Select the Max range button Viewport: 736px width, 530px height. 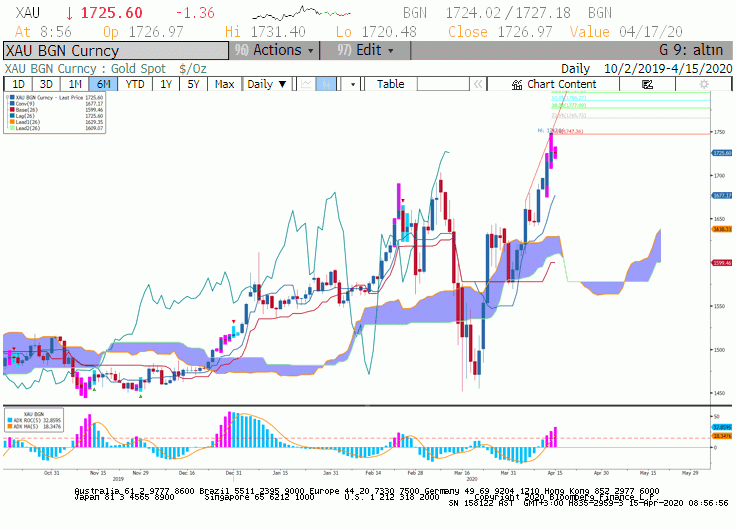click(224, 84)
